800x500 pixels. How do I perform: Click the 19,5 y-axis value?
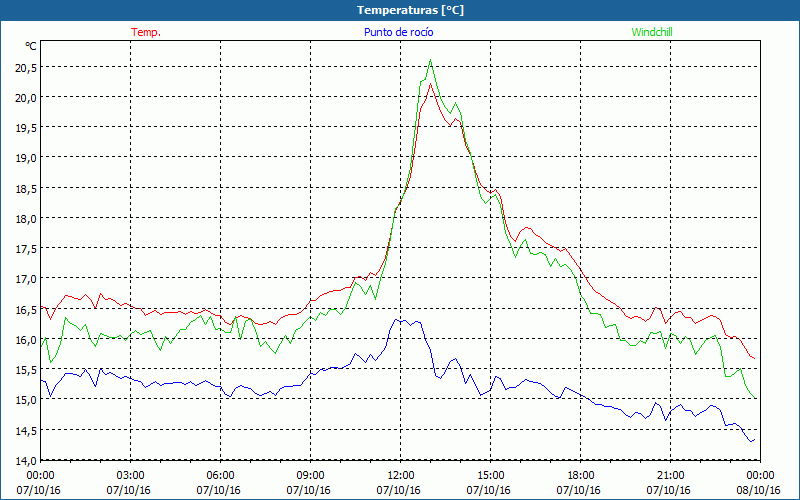[x=26, y=127]
